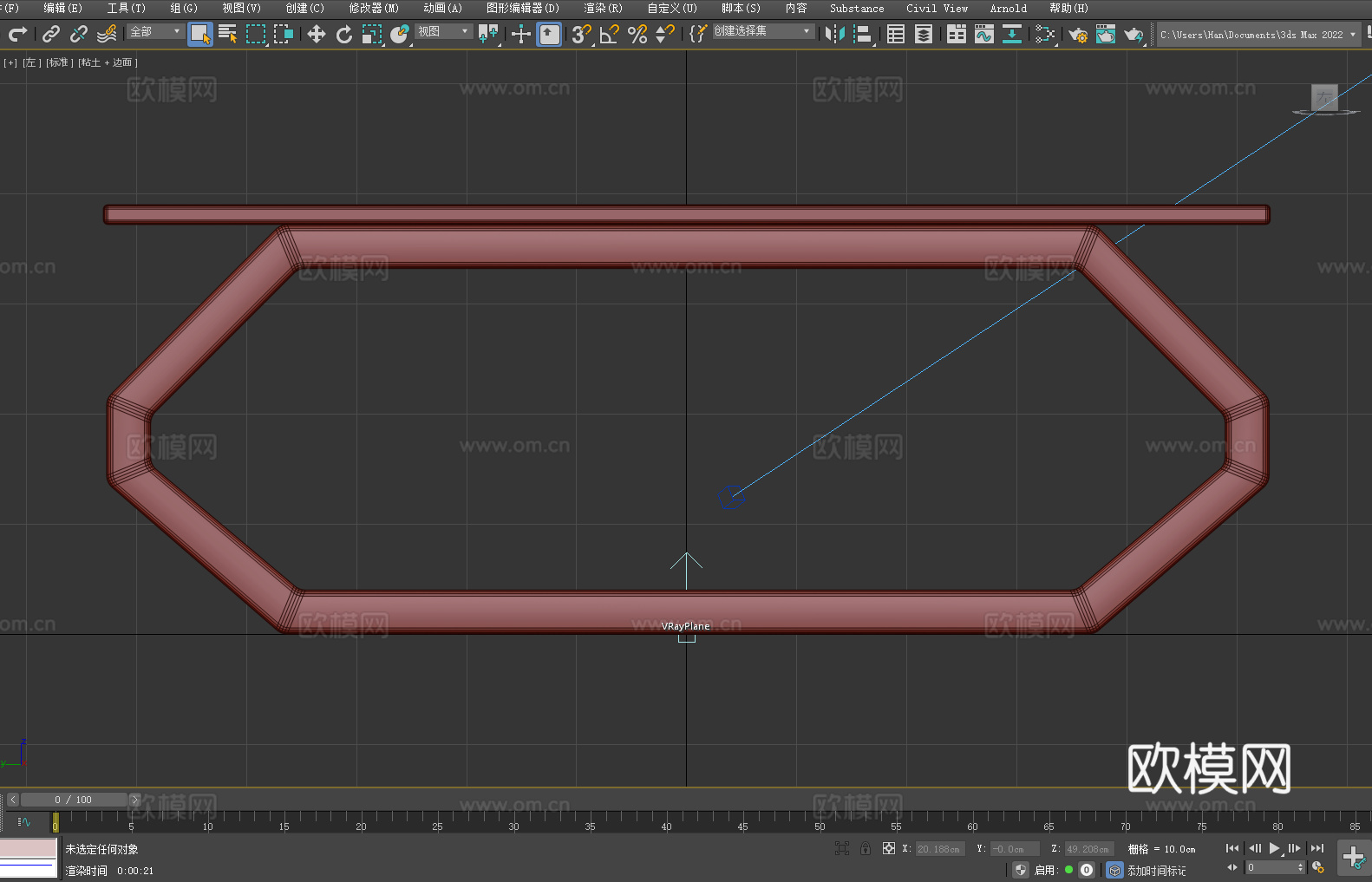This screenshot has height=882, width=1372.
Task: Open Select by Name list icon
Action: pos(228,34)
